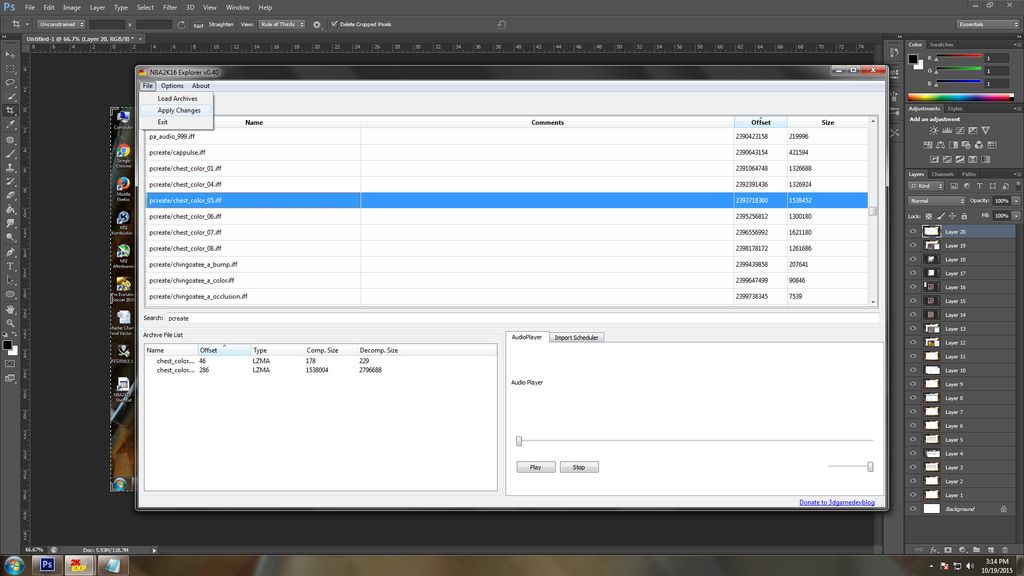
Task: Click the Search field containing pcreate
Action: coord(522,318)
